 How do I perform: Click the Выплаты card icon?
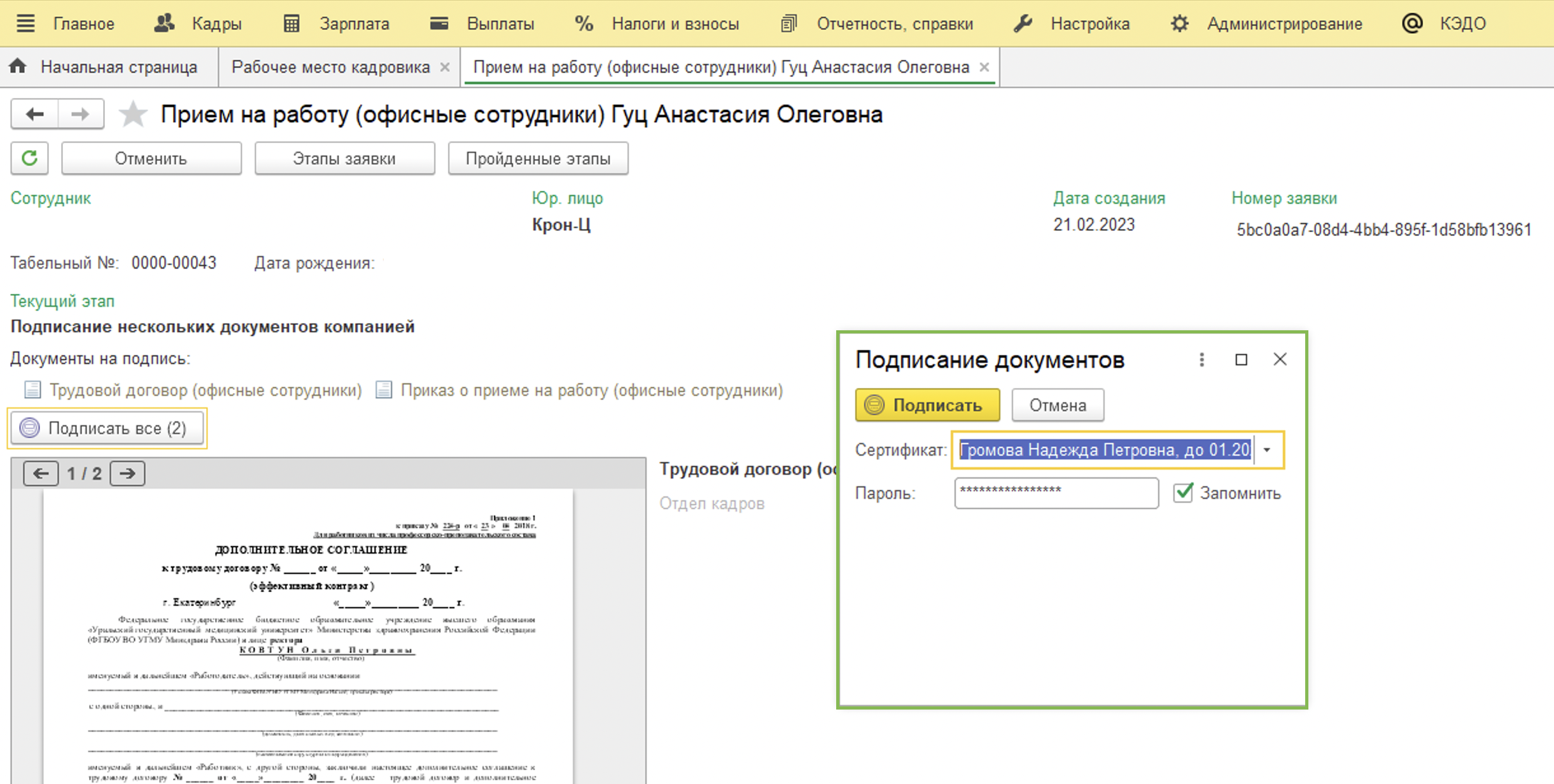click(439, 24)
